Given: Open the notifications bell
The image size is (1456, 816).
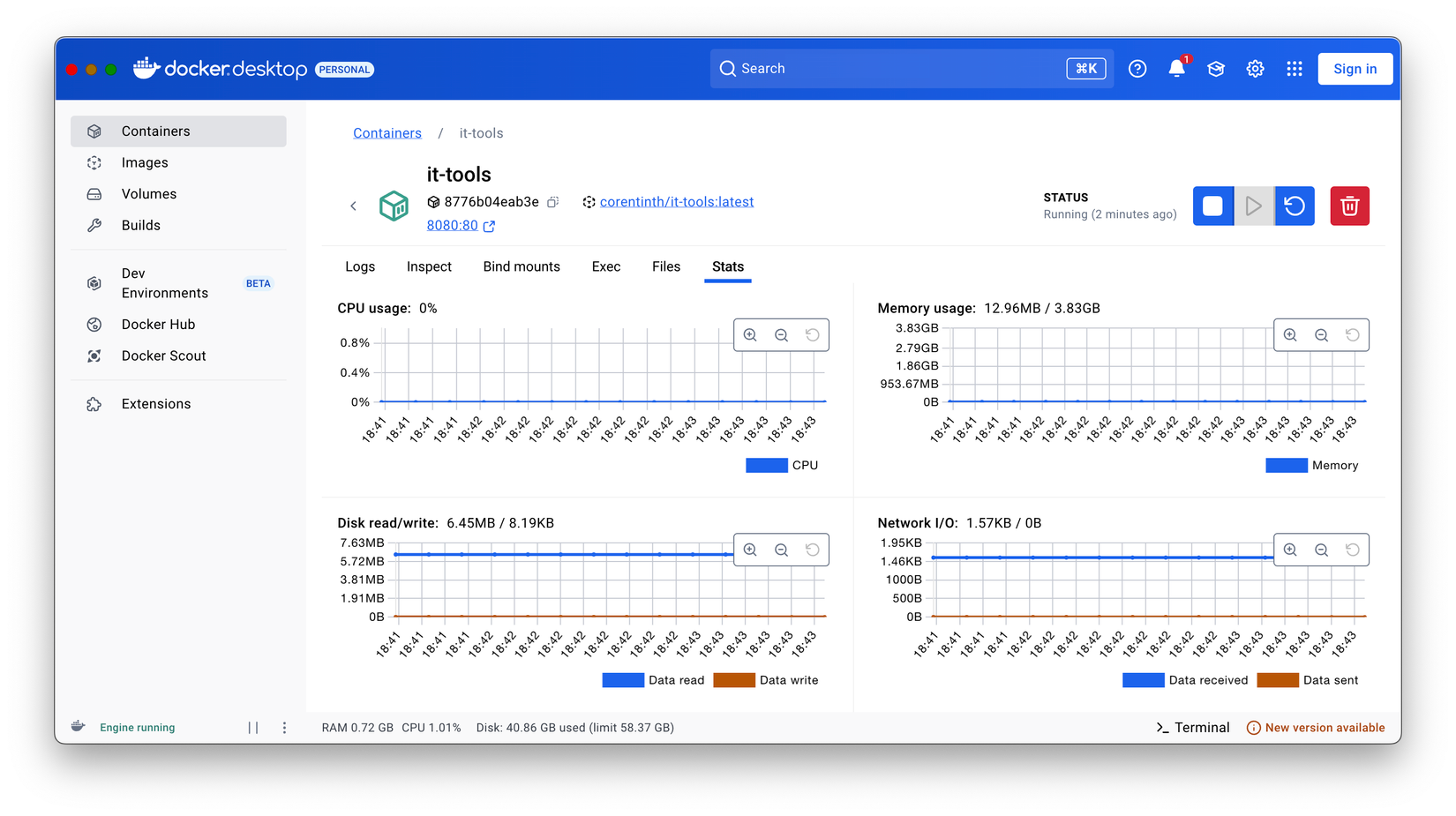Looking at the screenshot, I should pos(1176,69).
